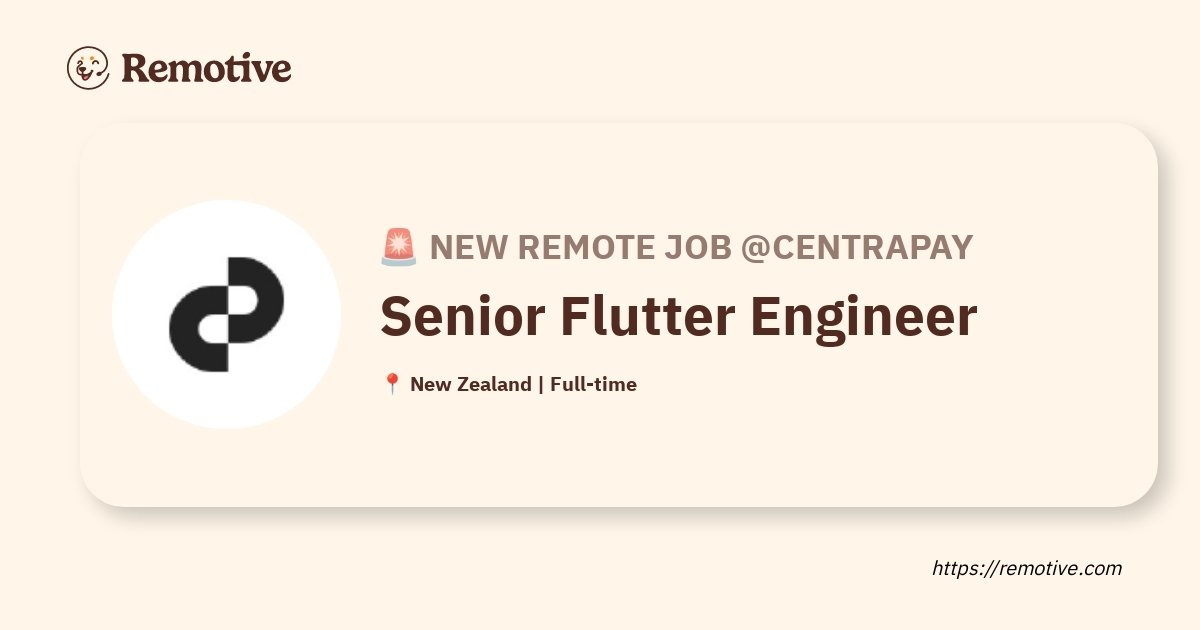1200x630 pixels.
Task: Click the pipe separator before Full-time
Action: click(x=540, y=384)
